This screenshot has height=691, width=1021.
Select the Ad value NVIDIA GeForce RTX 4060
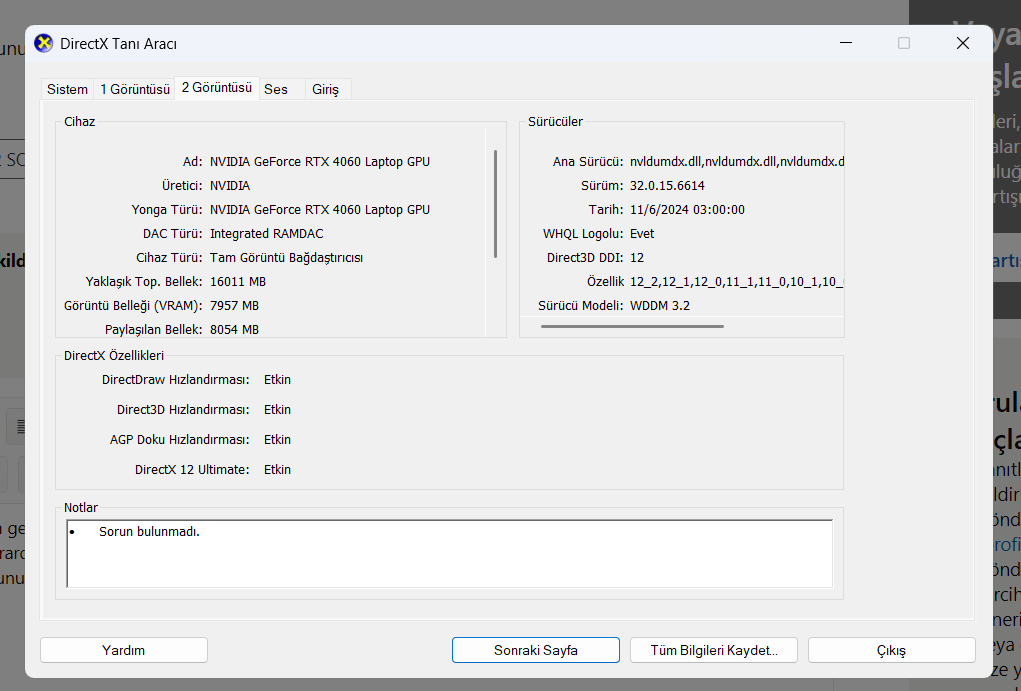pos(320,162)
